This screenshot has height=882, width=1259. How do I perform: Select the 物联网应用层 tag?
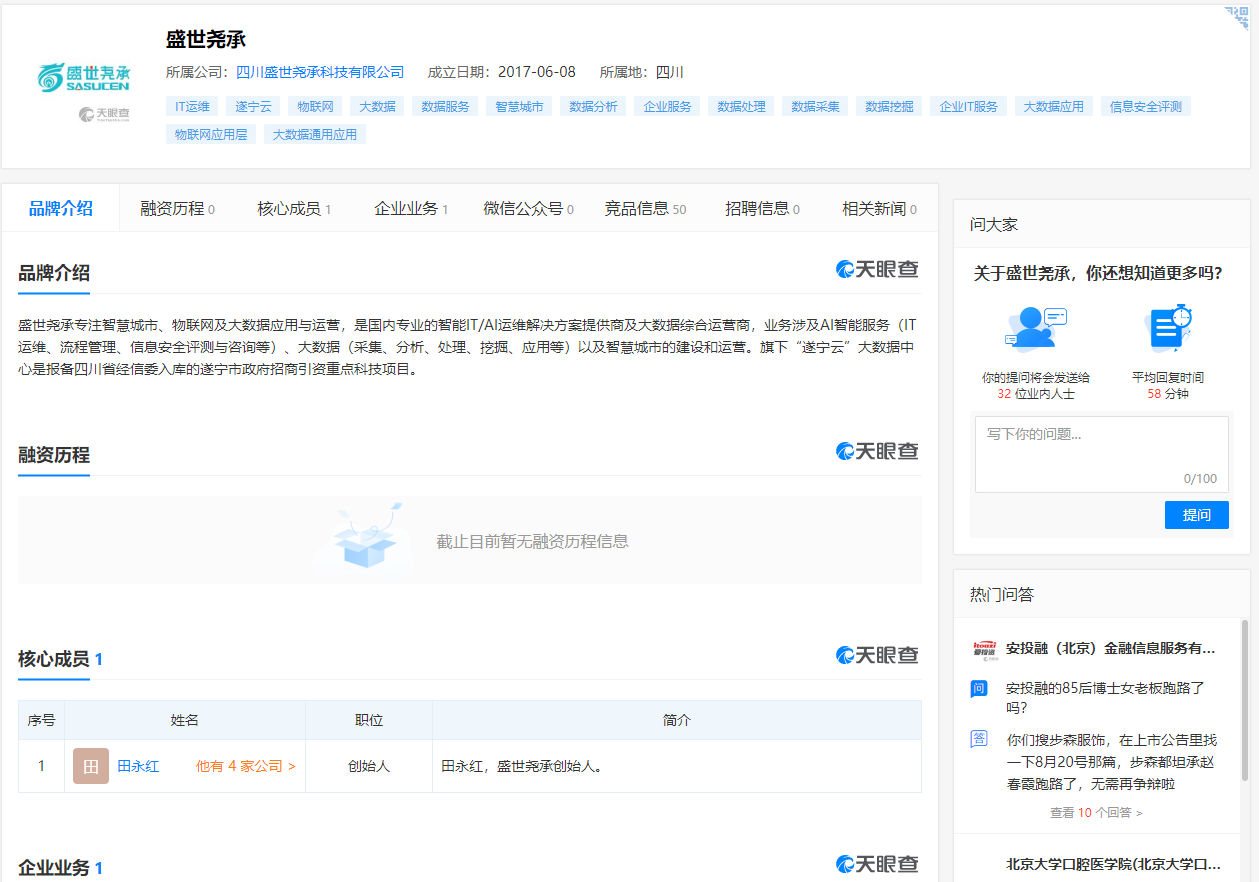[211, 134]
